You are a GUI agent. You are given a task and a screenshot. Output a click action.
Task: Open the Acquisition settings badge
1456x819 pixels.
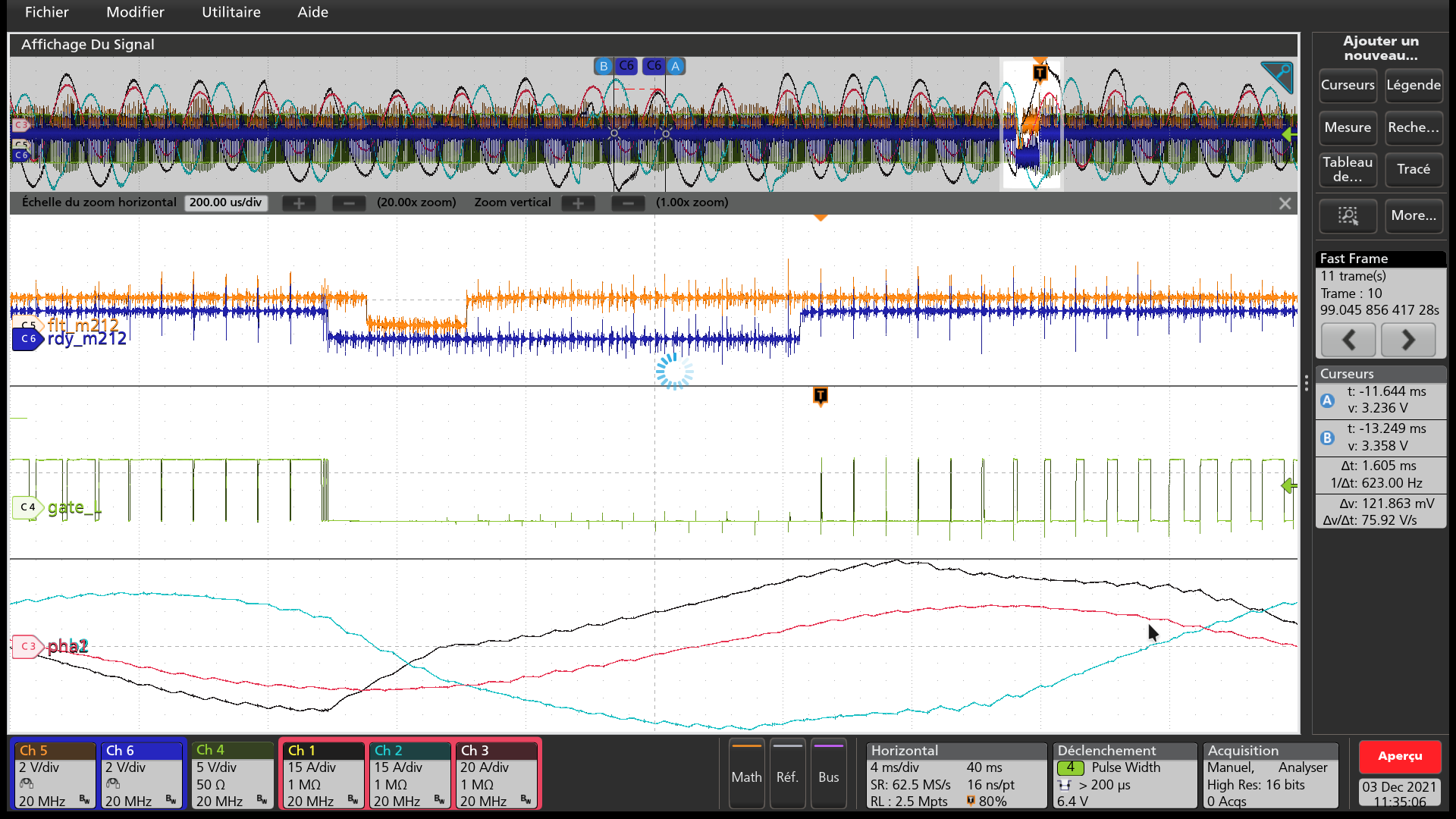(x=1270, y=775)
